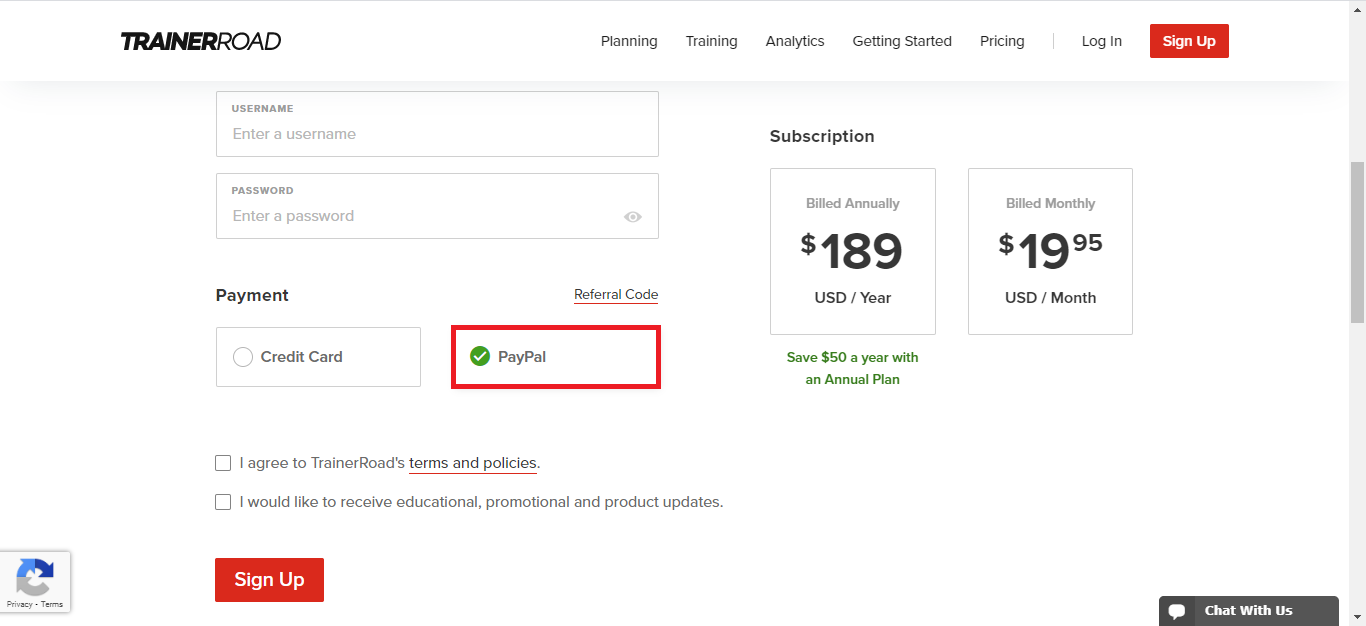Select Credit Card payment option
This screenshot has width=1366, height=626.
[318, 357]
